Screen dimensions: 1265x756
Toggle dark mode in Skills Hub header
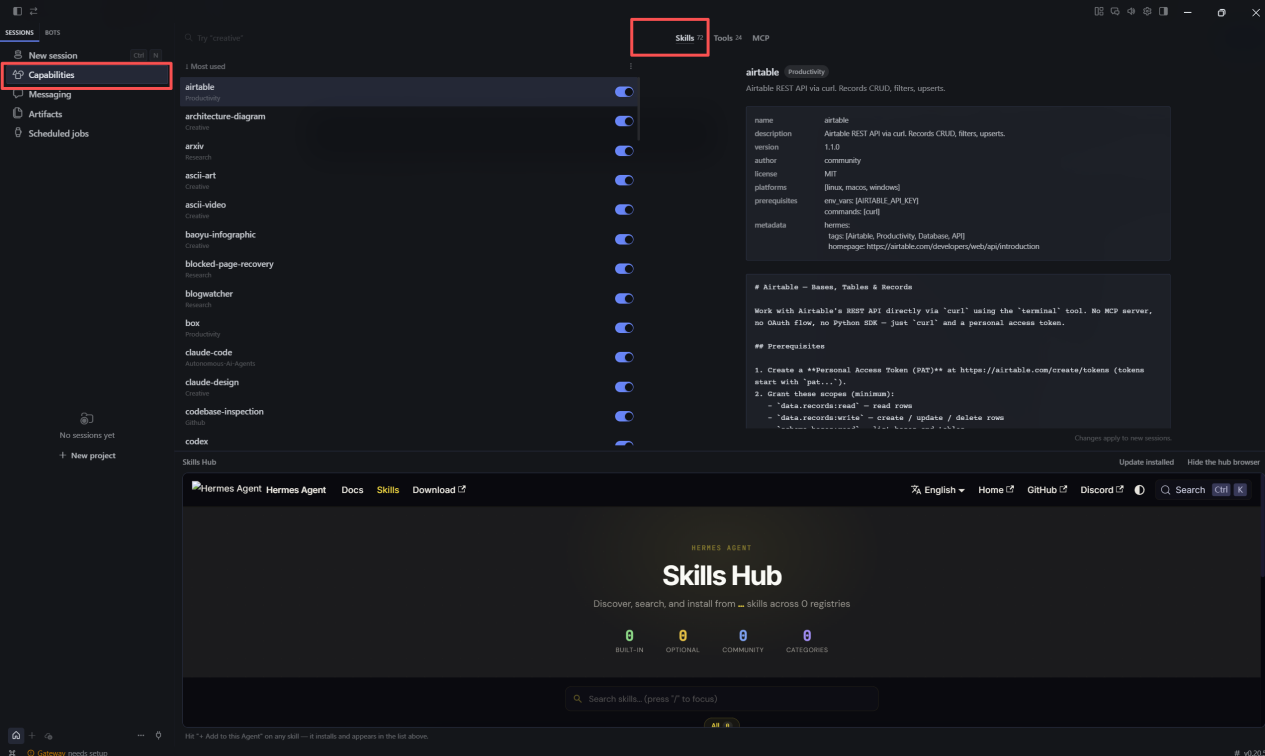(1139, 490)
